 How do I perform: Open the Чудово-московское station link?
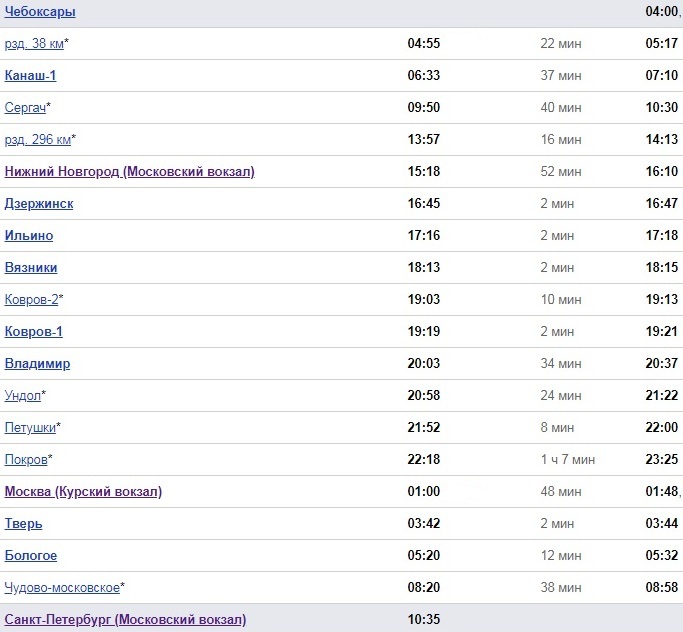tap(62, 588)
